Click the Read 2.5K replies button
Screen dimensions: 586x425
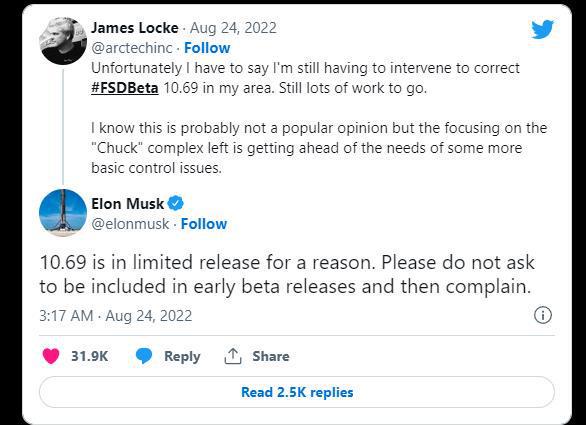click(297, 392)
